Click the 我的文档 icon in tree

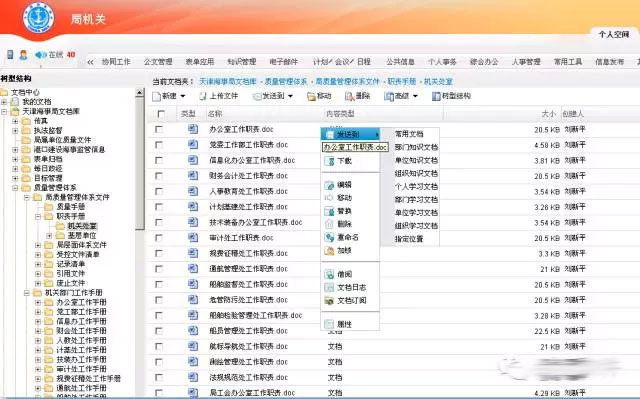[16, 102]
